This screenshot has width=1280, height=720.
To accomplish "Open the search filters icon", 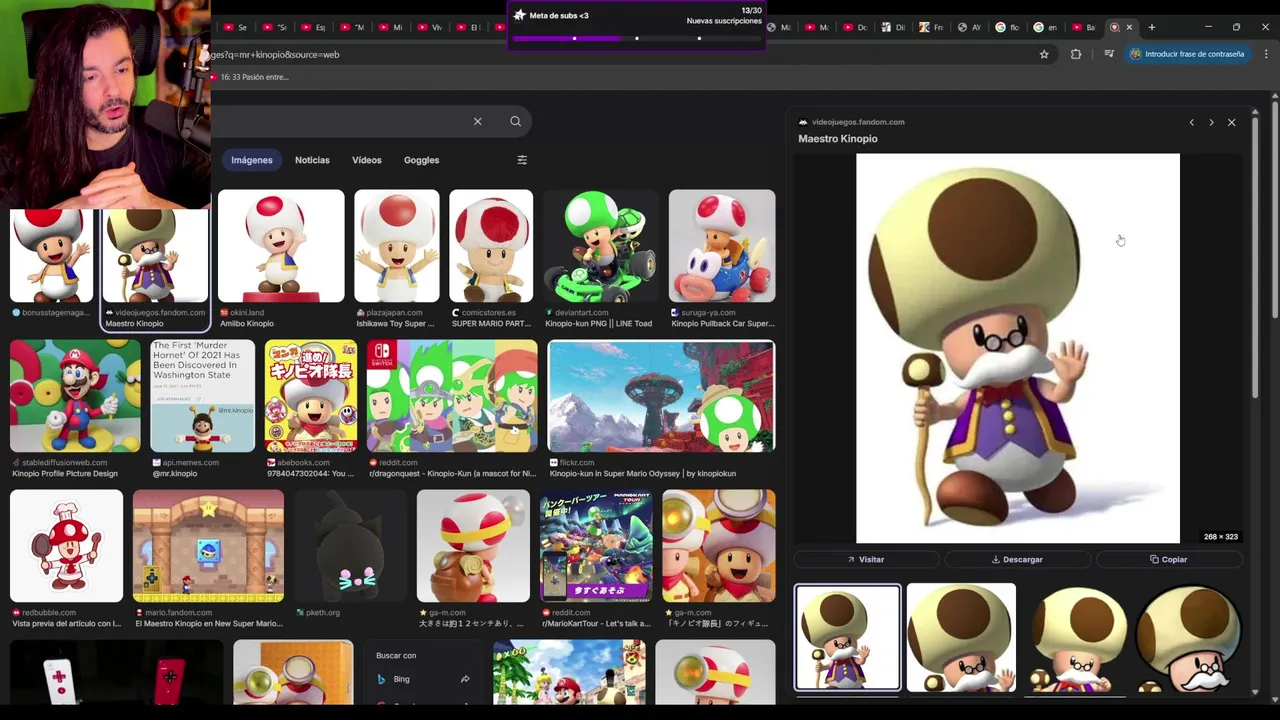I will (521, 160).
